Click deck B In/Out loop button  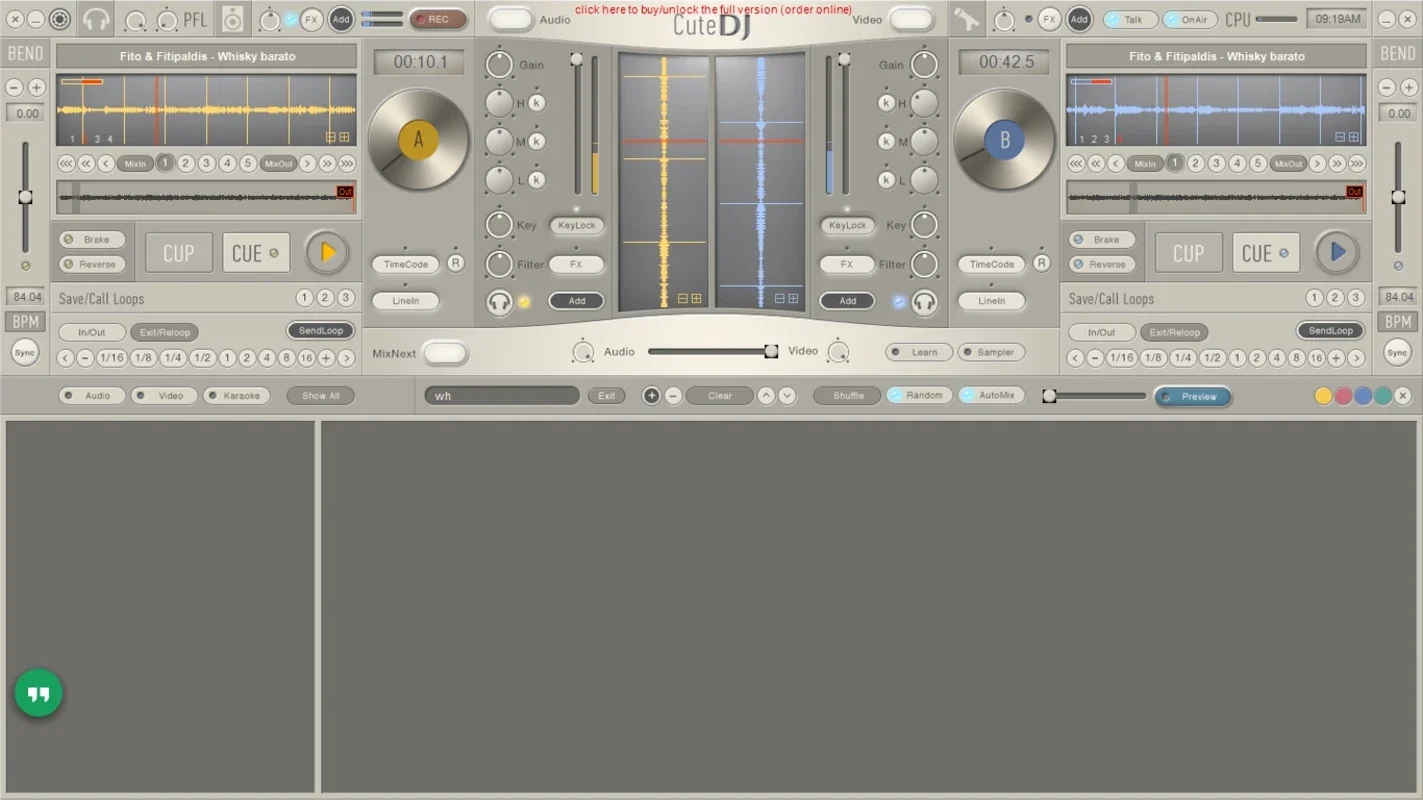pos(1102,332)
